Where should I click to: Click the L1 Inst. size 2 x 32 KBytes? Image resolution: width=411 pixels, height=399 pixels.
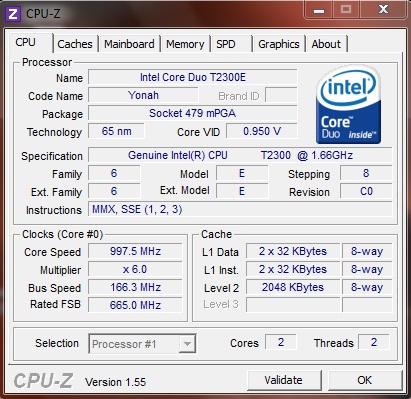click(x=293, y=269)
